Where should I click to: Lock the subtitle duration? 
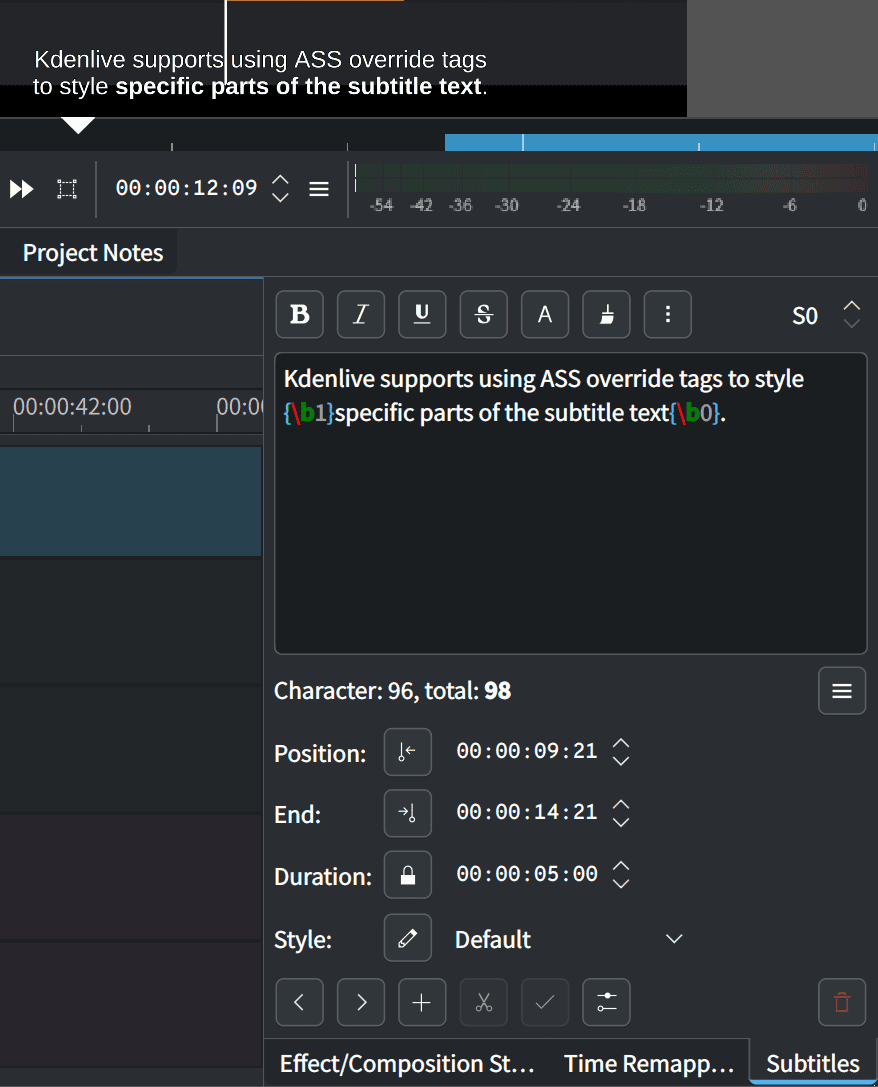tap(407, 875)
